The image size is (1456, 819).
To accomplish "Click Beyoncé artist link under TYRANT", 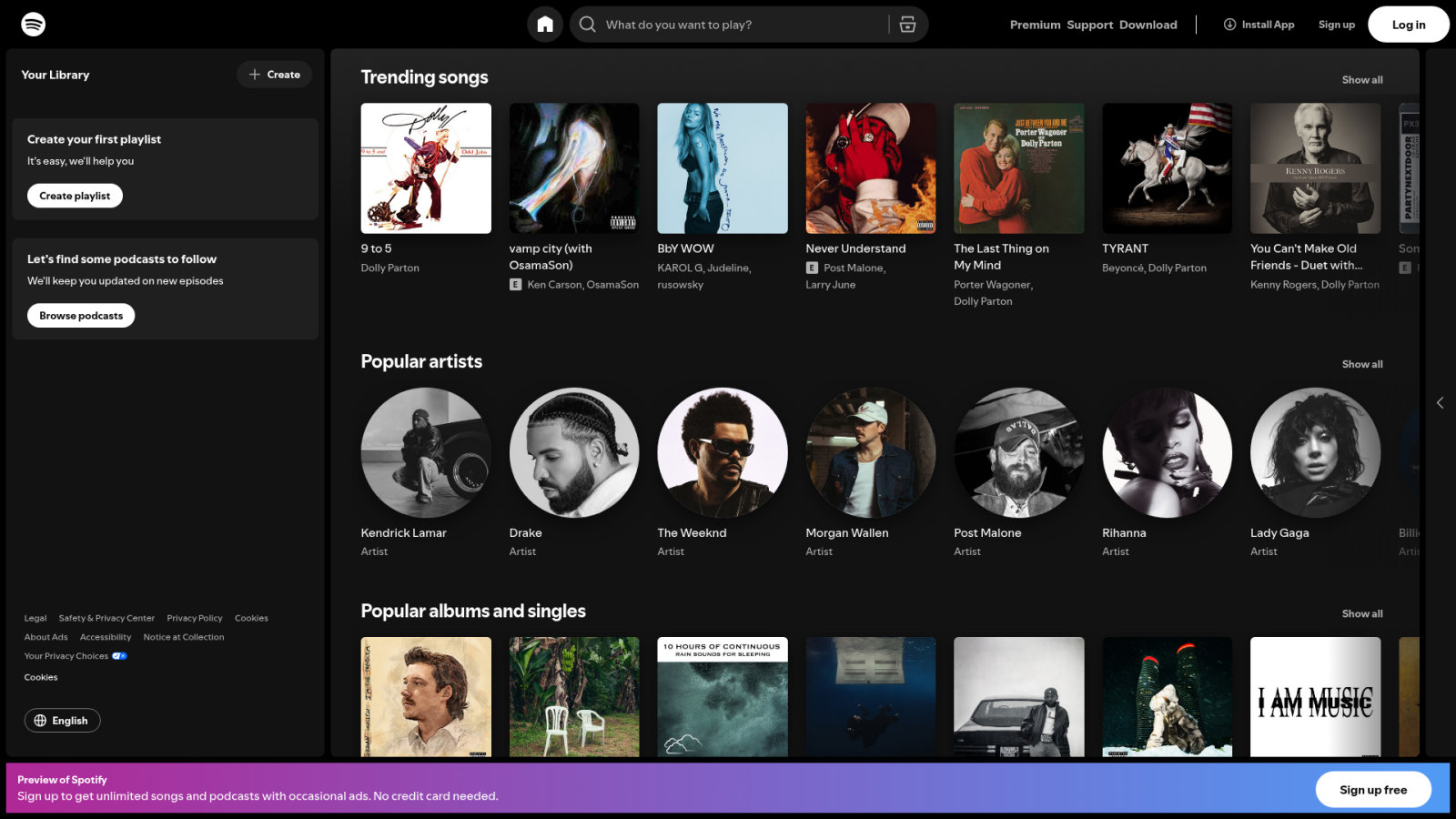I will pos(1122,268).
